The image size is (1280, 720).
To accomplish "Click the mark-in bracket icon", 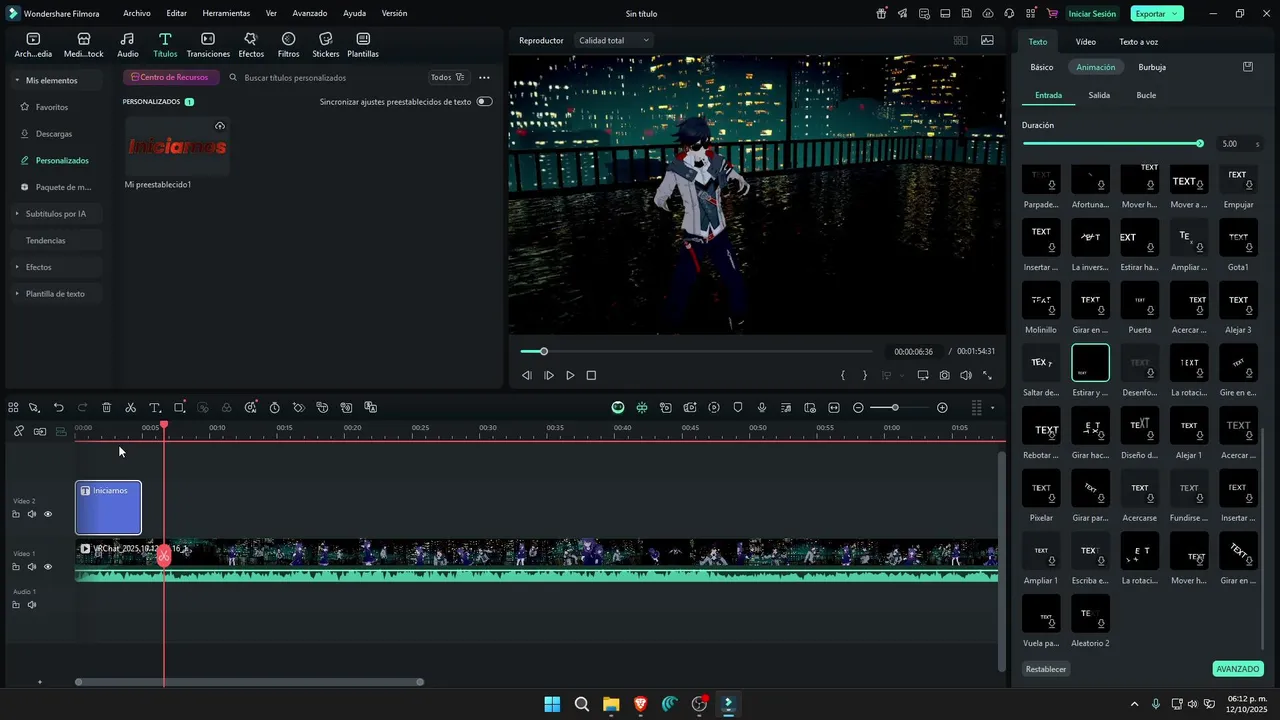I will tap(843, 376).
